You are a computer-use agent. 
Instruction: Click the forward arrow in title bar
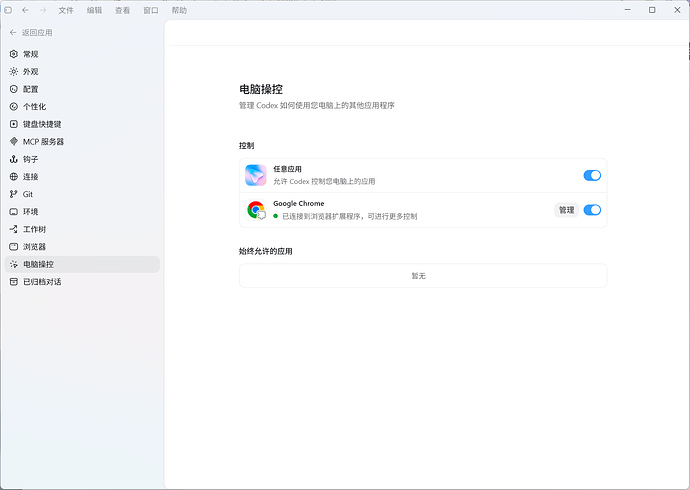coord(43,10)
